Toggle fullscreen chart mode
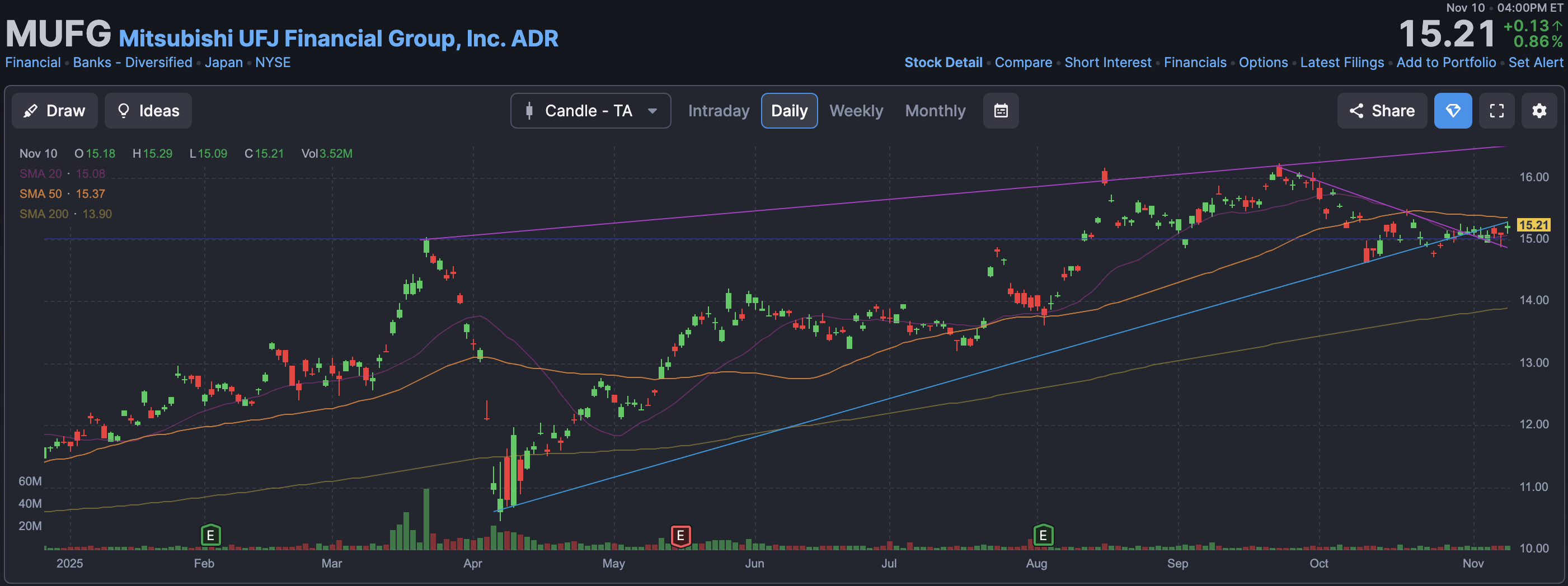1568x586 pixels. [1496, 111]
